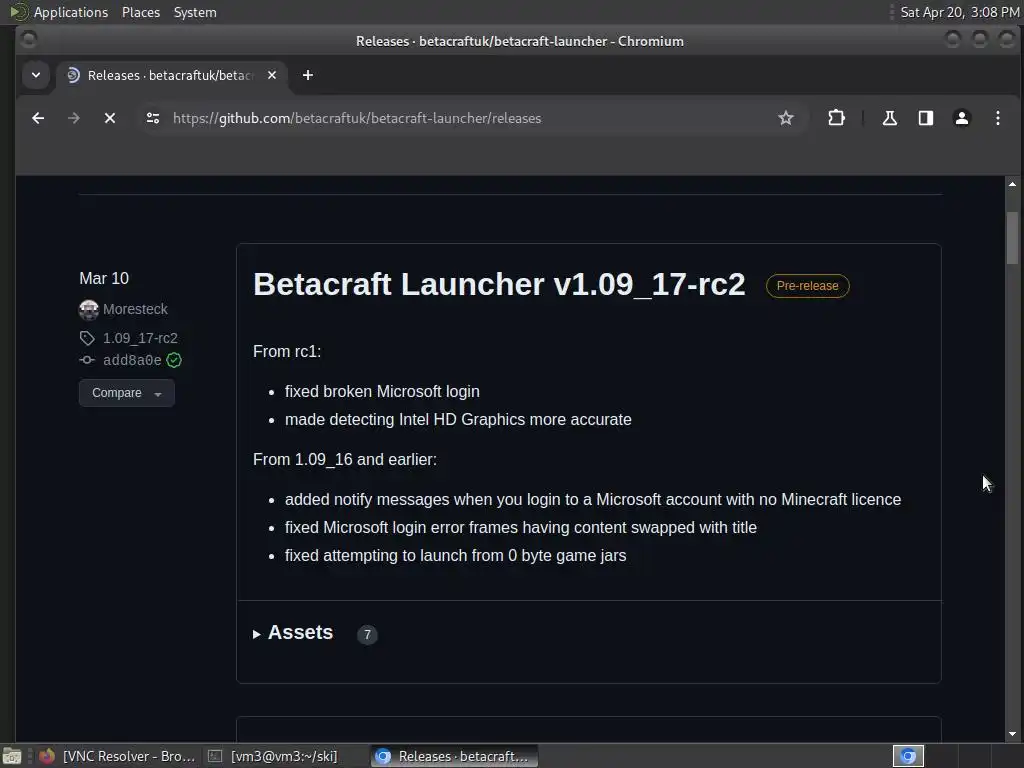This screenshot has width=1024, height=768.
Task: Click the address bar URL field
Action: [x=470, y=118]
